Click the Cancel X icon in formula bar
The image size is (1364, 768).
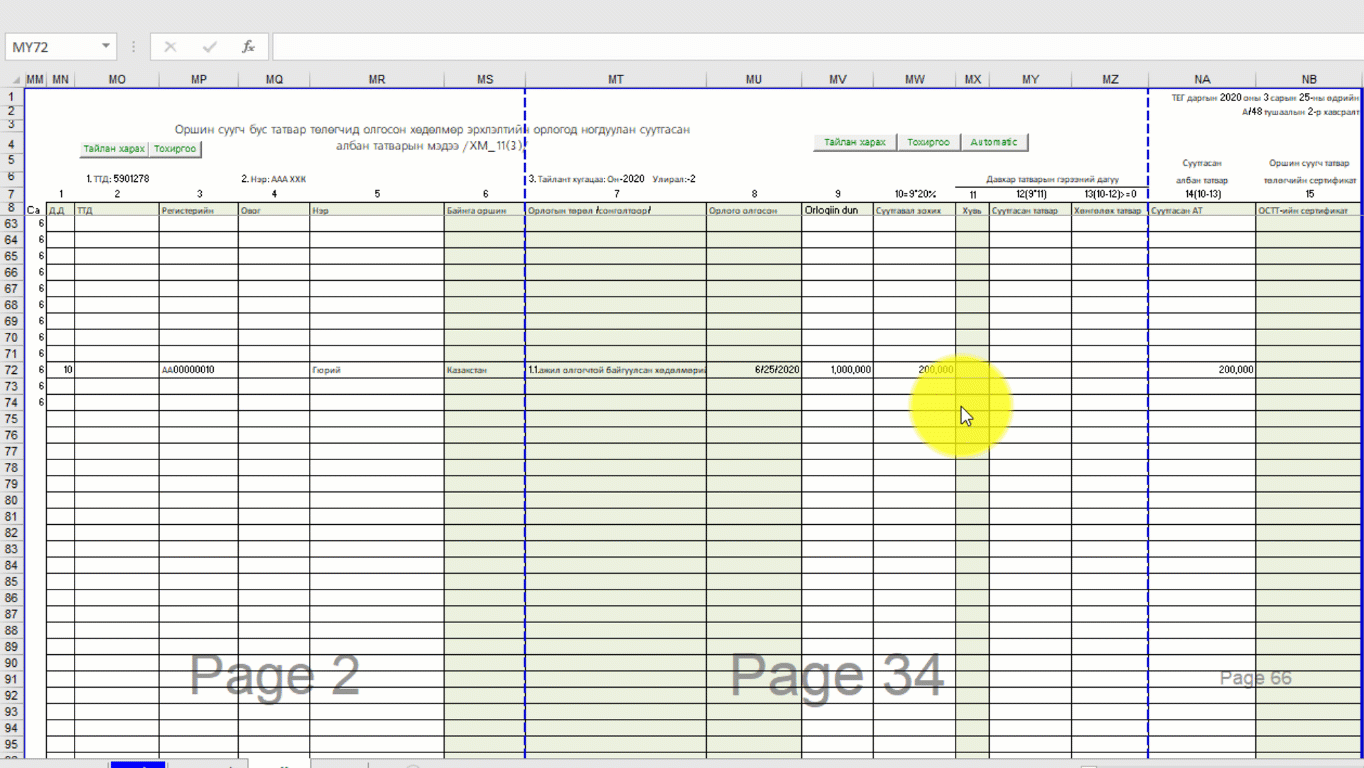(x=170, y=47)
